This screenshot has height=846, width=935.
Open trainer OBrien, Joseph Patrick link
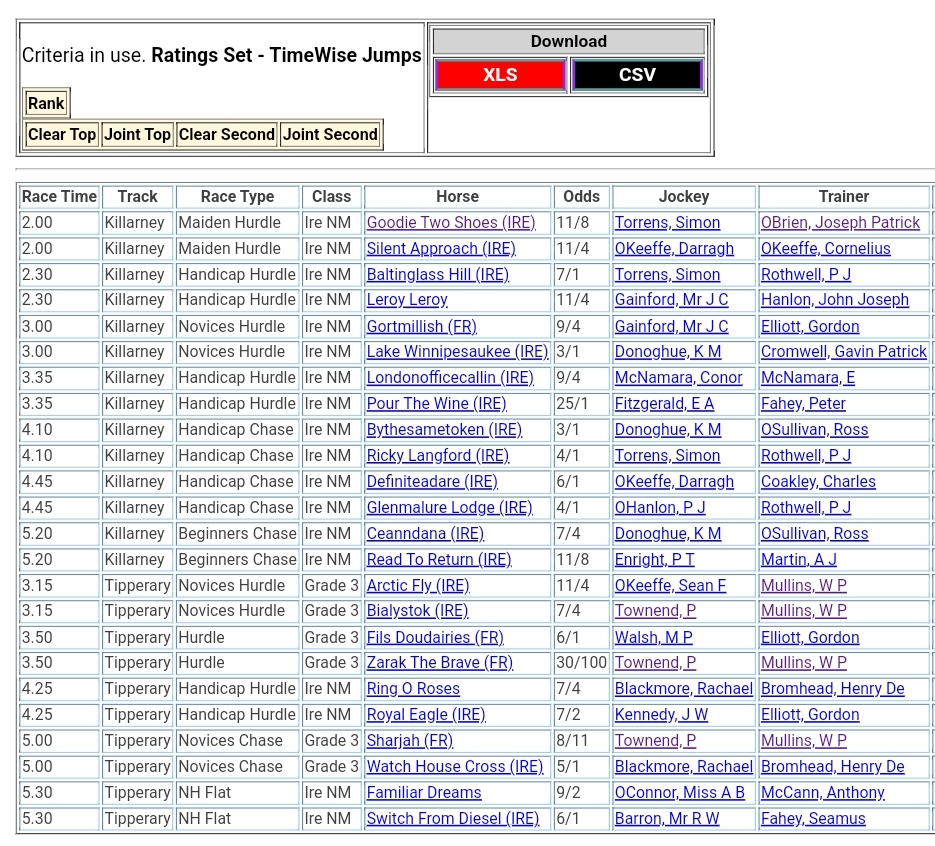point(840,223)
